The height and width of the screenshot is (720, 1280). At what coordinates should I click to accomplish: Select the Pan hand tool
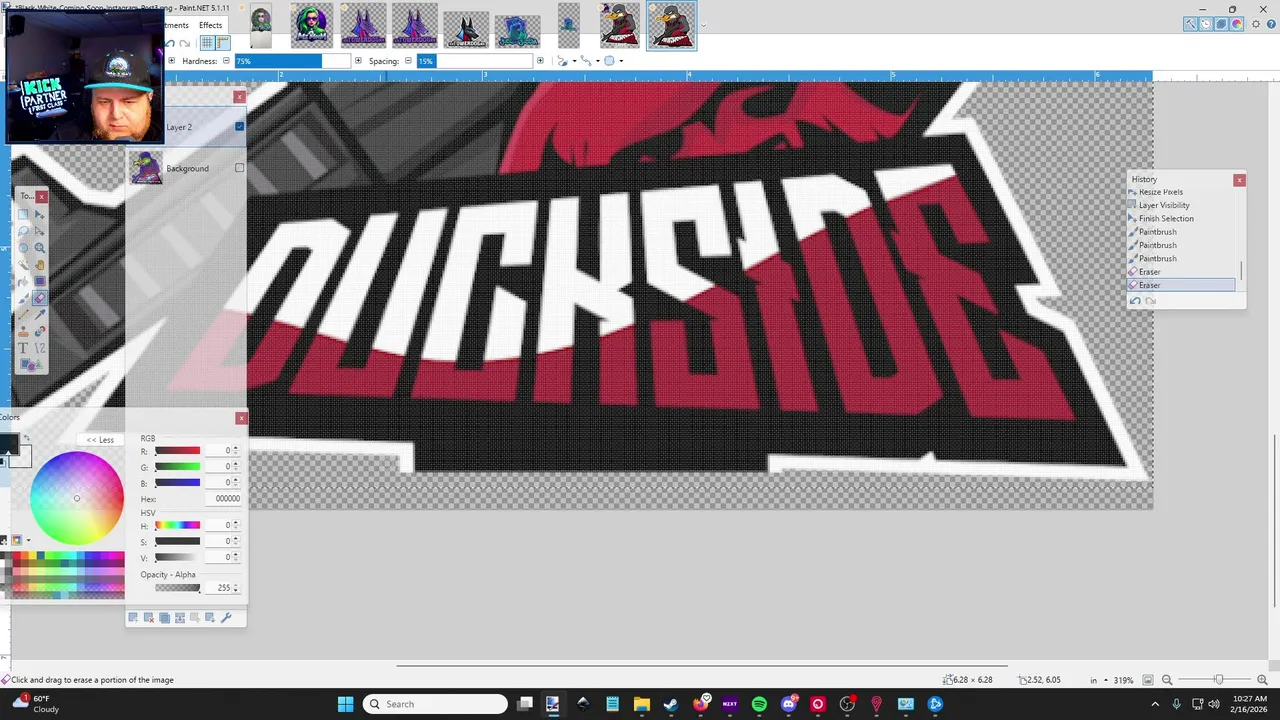[x=40, y=265]
